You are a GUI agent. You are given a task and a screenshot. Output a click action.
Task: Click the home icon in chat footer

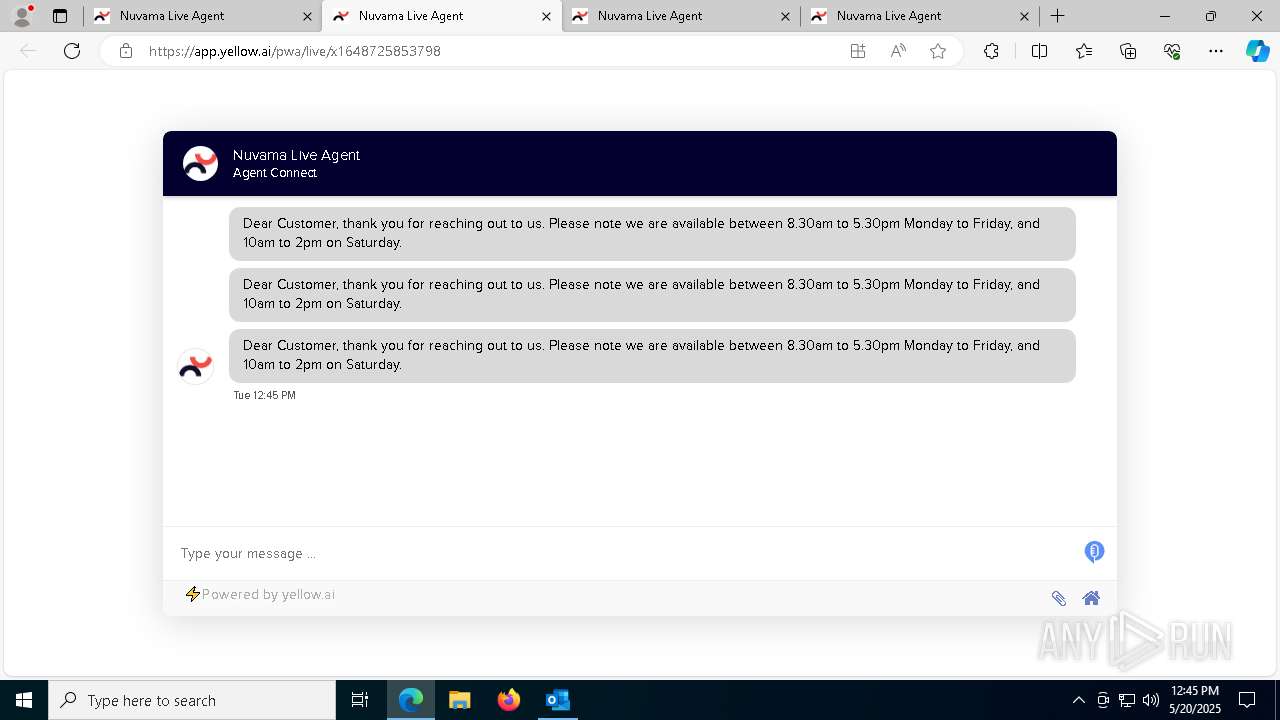coord(1091,598)
